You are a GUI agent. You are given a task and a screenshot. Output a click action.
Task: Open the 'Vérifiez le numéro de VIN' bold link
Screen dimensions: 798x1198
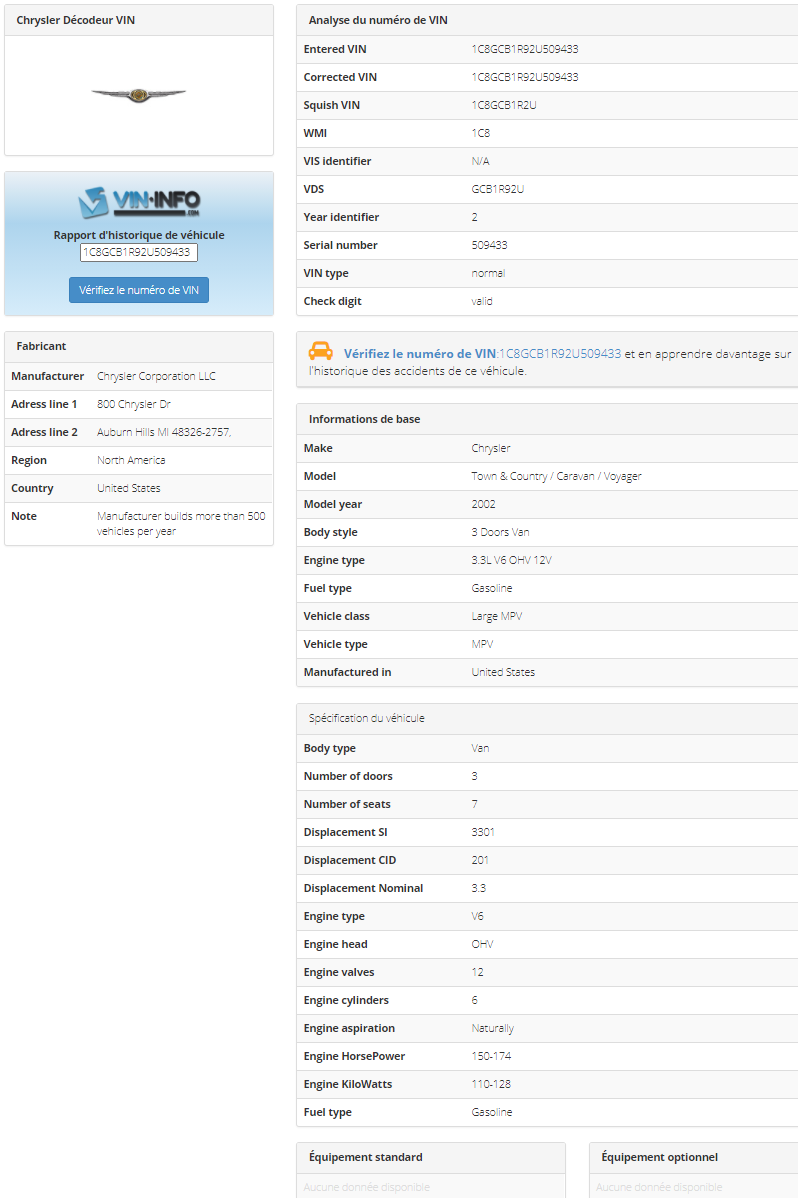(x=420, y=354)
